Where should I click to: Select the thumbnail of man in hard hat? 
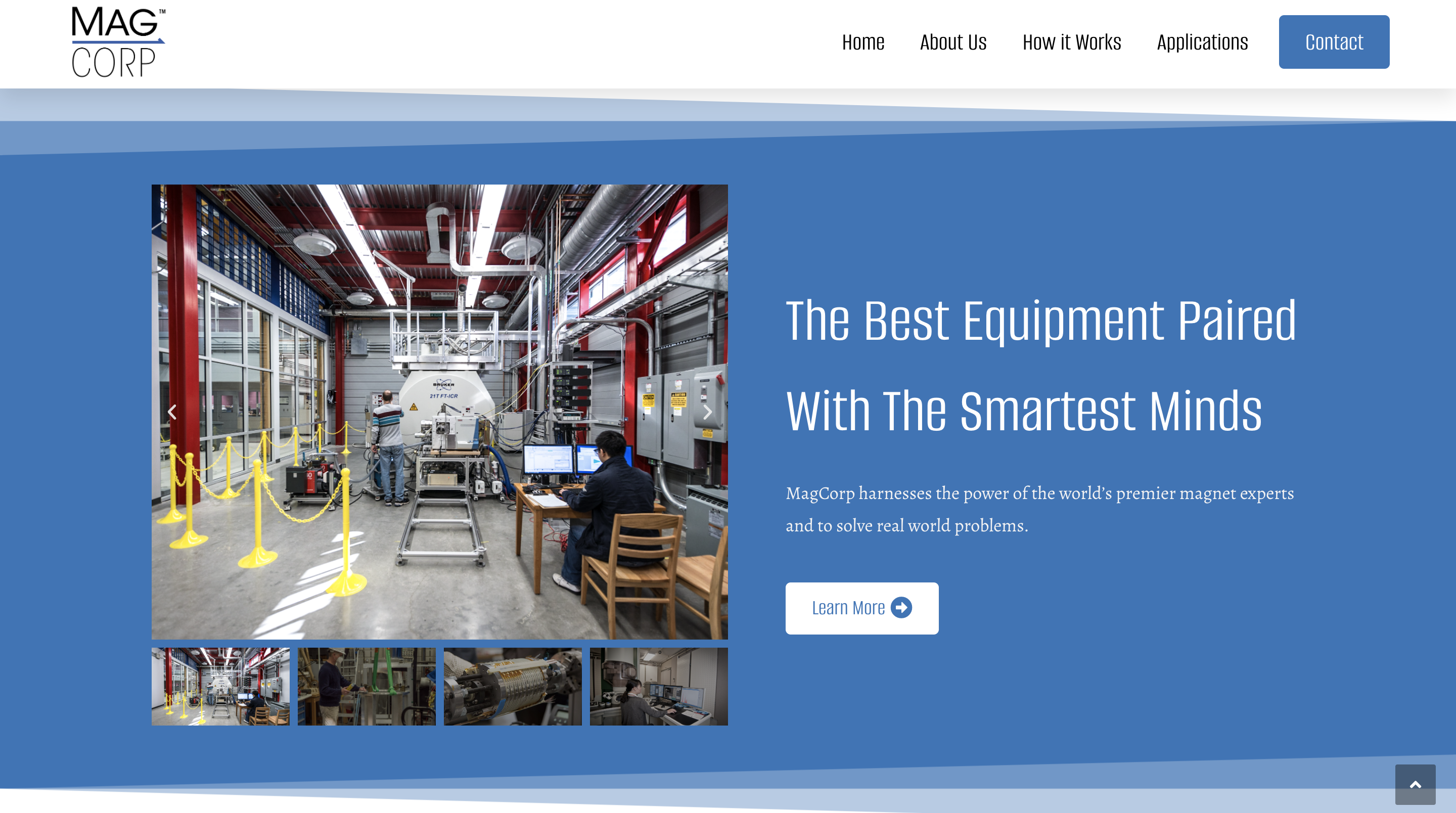(367, 687)
